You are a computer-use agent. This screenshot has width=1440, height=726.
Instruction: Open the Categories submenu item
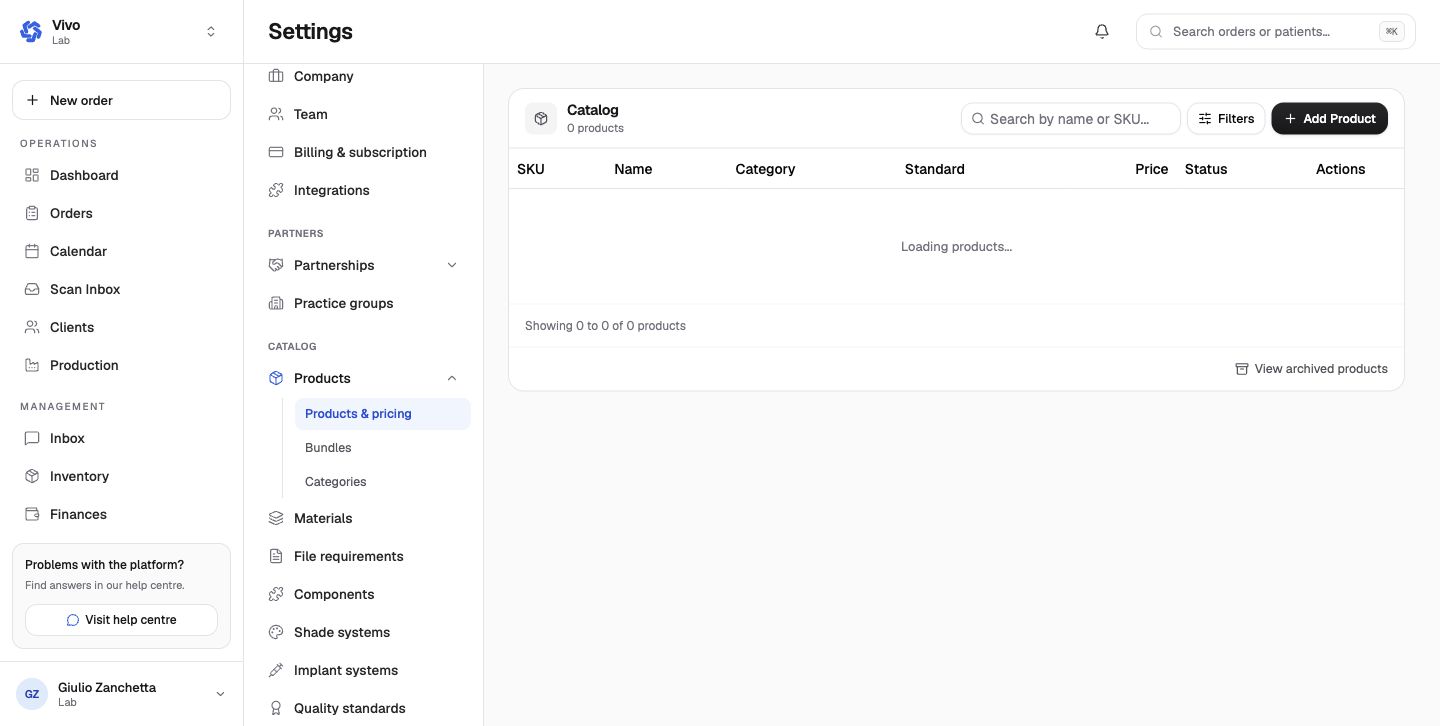pyautogui.click(x=382, y=482)
